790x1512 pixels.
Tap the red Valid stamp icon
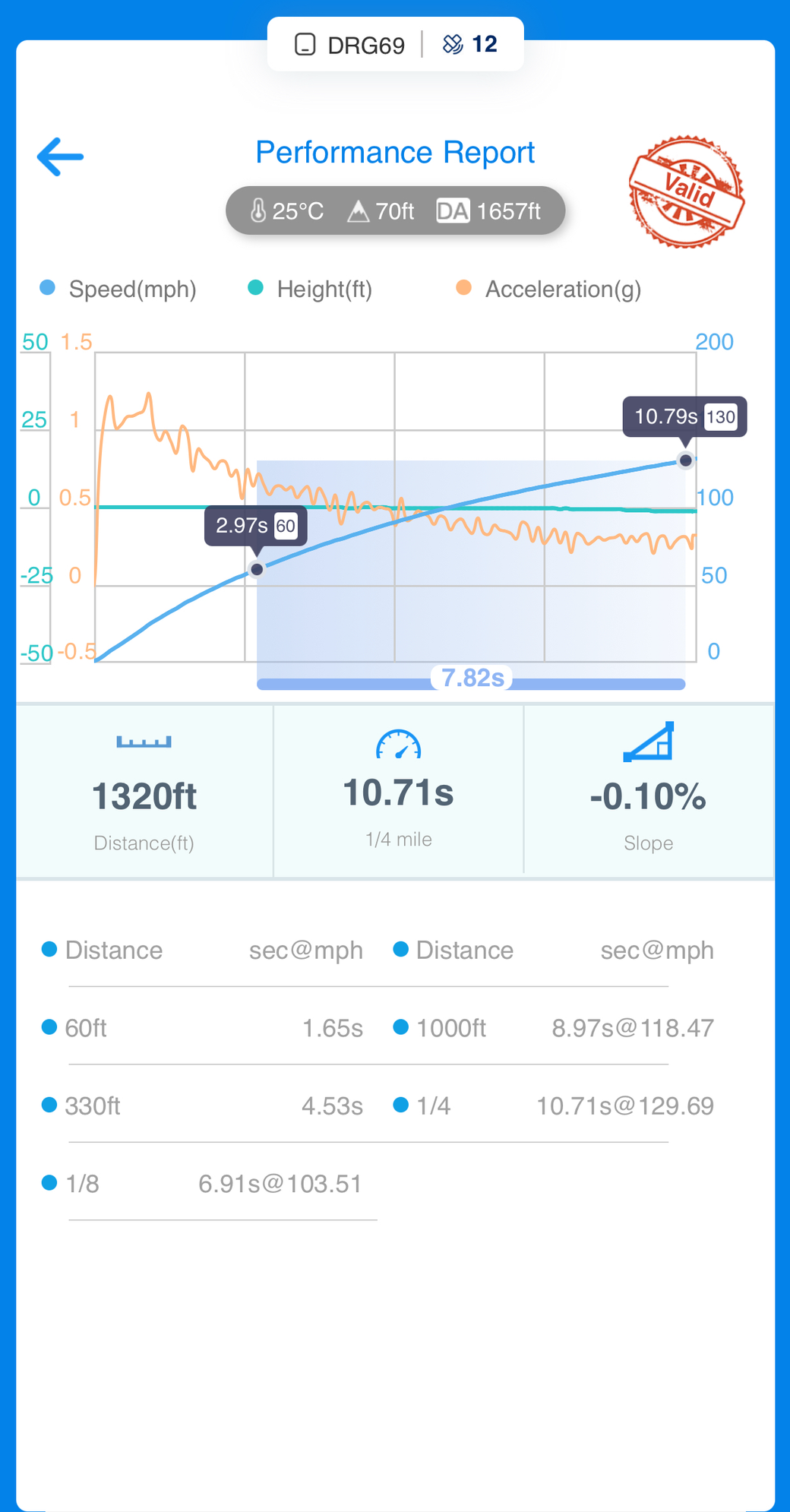click(686, 191)
